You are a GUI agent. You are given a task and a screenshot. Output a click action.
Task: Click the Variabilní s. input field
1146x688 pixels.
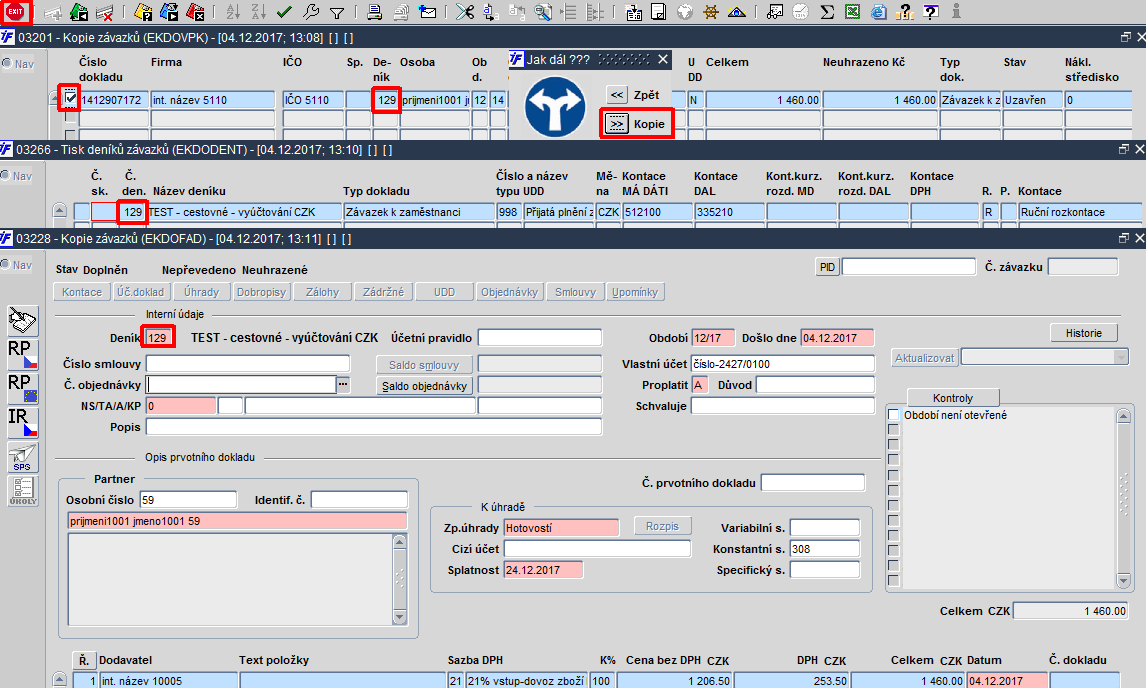click(825, 528)
